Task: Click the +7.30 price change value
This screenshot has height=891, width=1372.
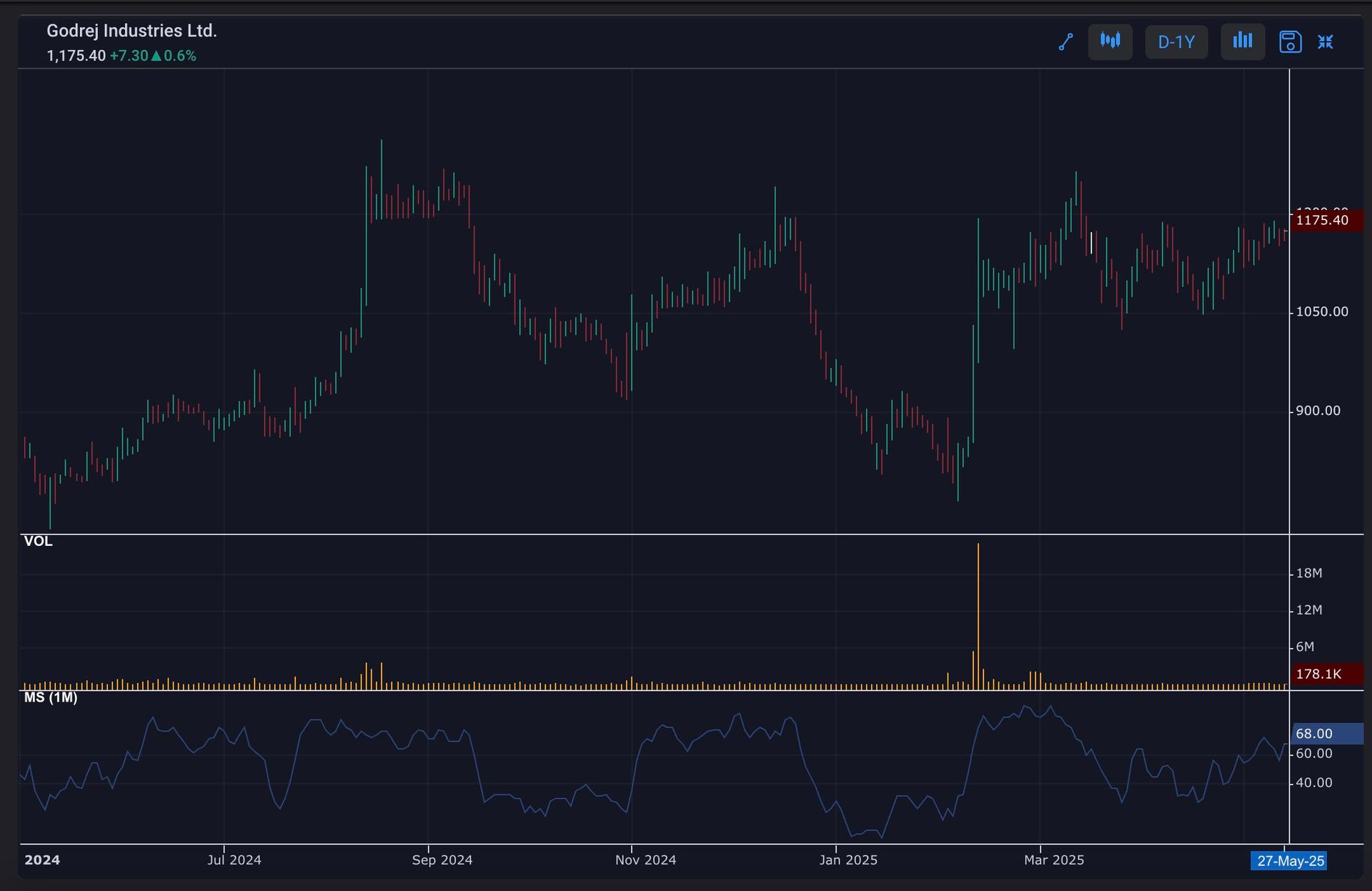Action: coord(129,56)
